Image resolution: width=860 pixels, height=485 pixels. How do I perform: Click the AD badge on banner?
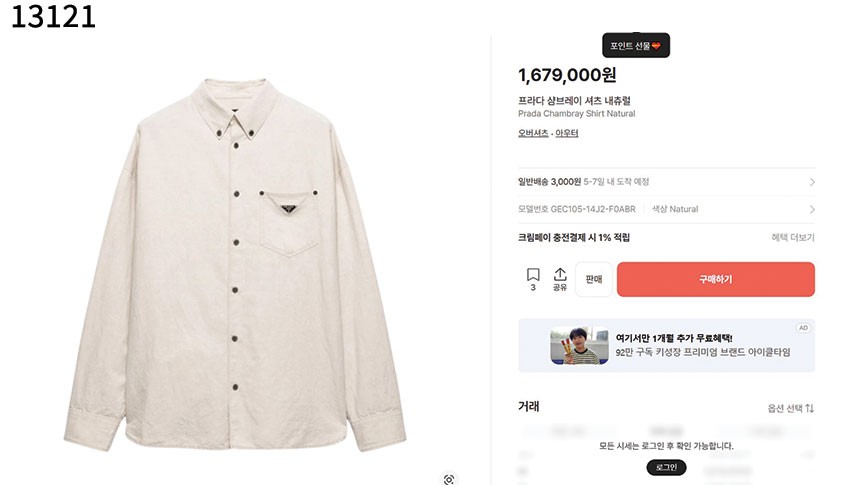pyautogui.click(x=802, y=328)
